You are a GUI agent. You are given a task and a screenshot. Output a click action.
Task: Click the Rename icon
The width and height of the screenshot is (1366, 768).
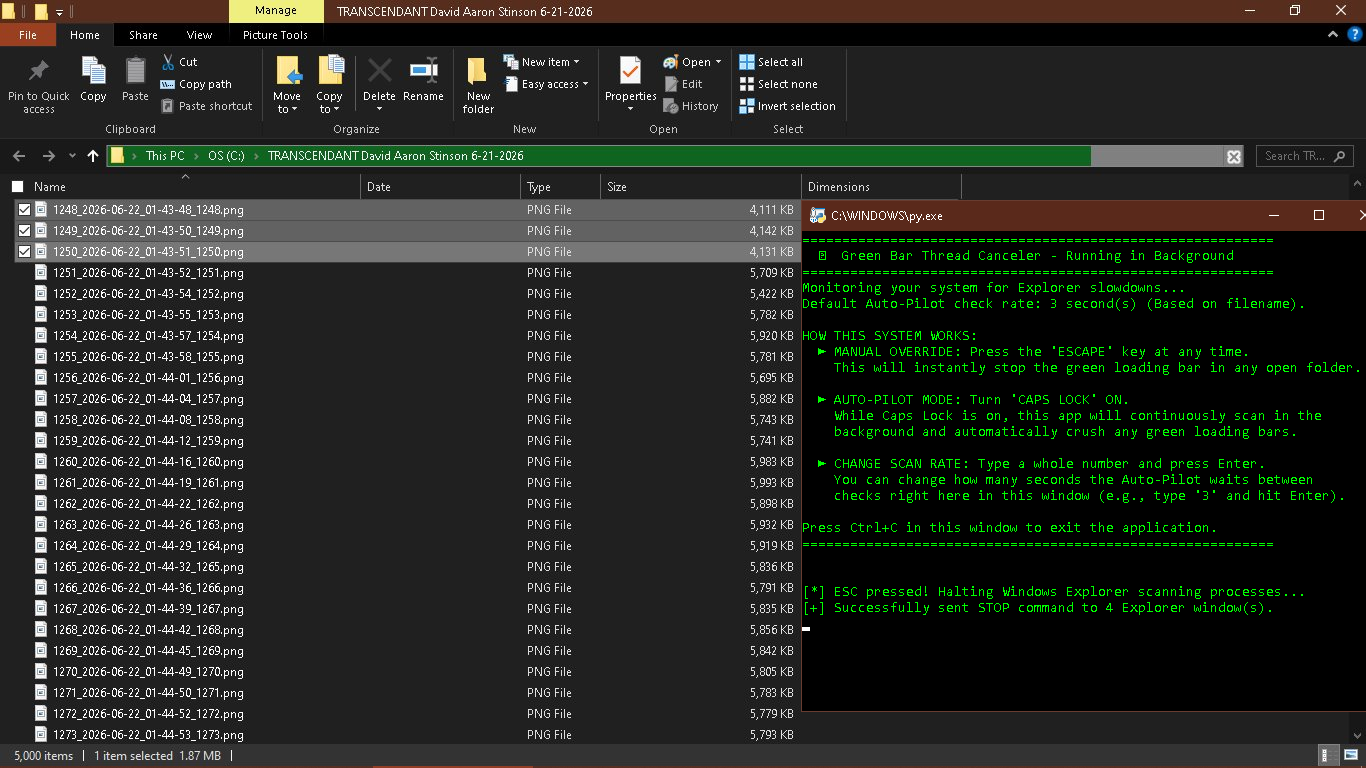[x=423, y=71]
